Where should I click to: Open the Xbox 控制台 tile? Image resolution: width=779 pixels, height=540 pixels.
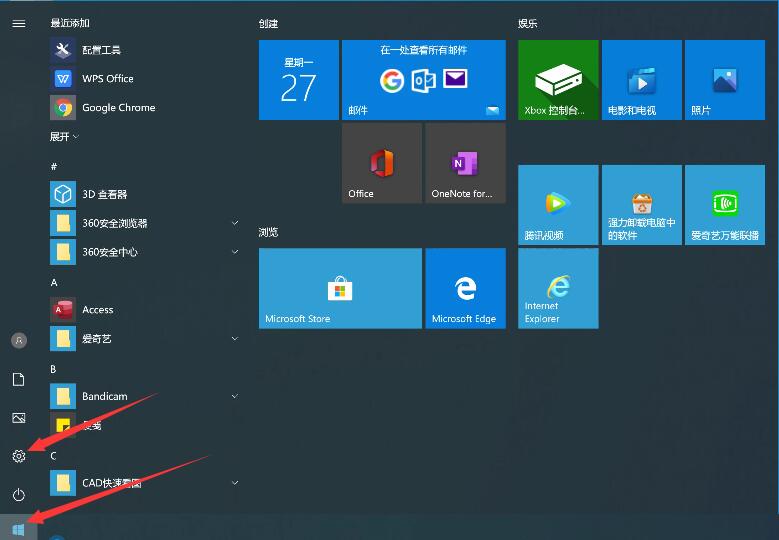tap(558, 80)
